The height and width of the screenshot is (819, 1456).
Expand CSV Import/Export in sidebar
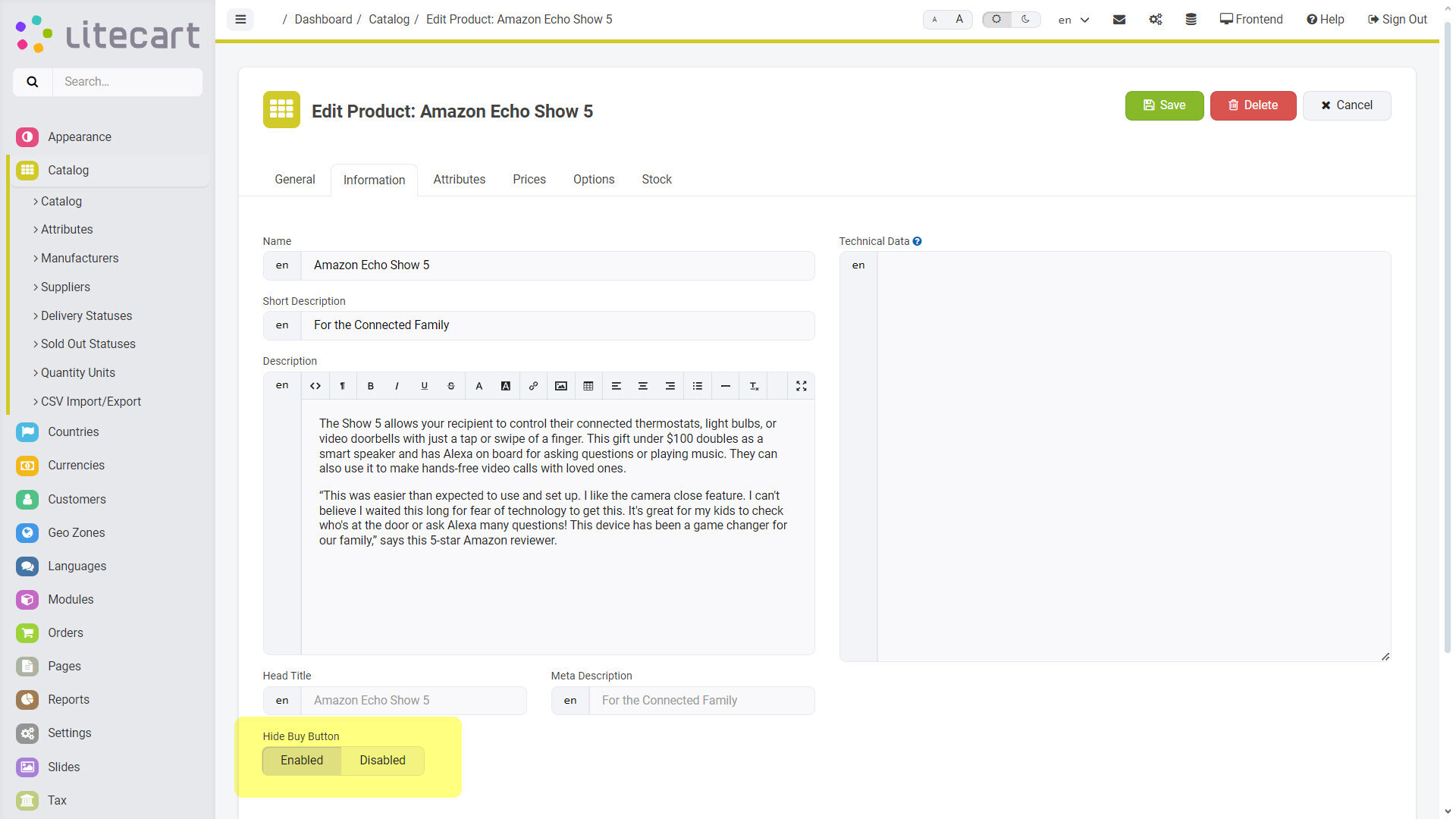(x=90, y=402)
